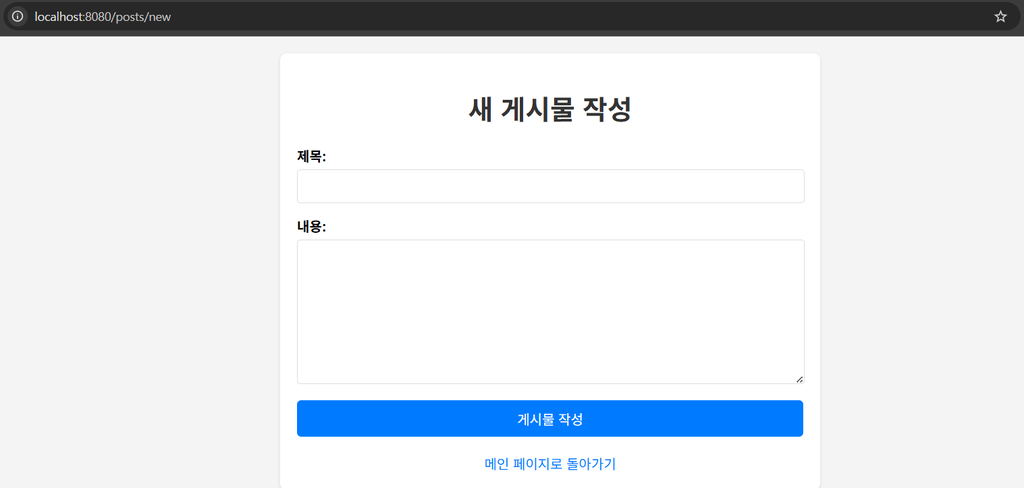This screenshot has height=488, width=1024.
Task: Open the 메인 페이지로 돌아가기 link
Action: click(x=550, y=464)
